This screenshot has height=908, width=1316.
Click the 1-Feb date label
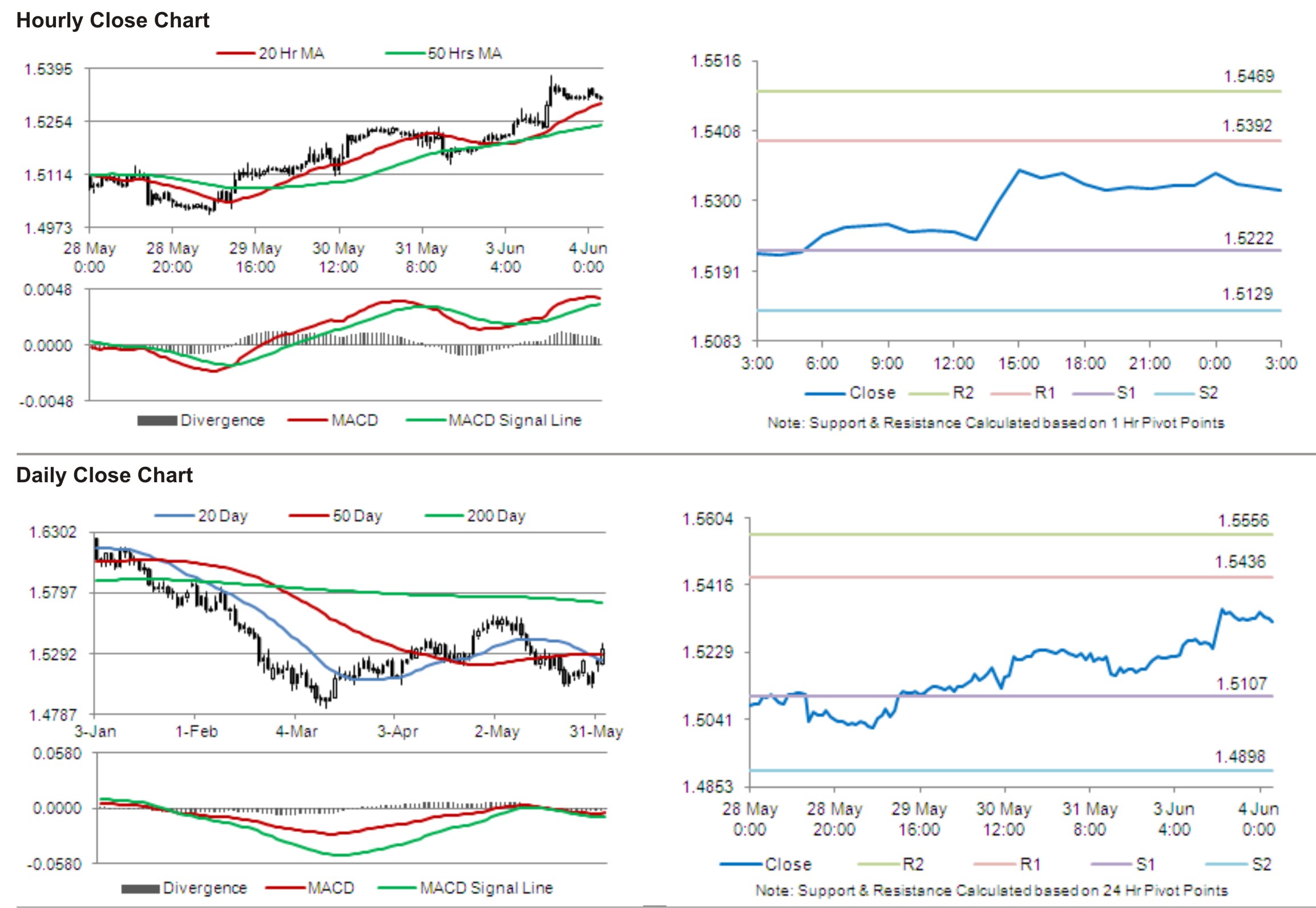pyautogui.click(x=196, y=732)
